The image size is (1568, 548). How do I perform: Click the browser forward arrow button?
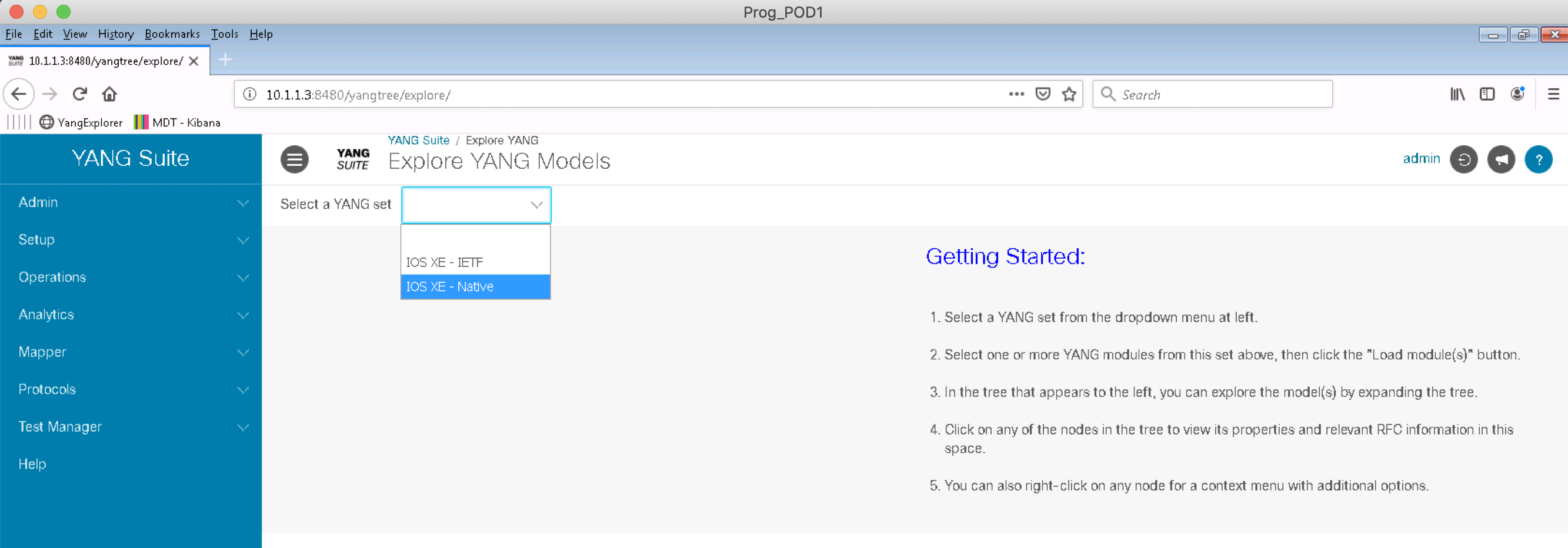pyautogui.click(x=50, y=94)
